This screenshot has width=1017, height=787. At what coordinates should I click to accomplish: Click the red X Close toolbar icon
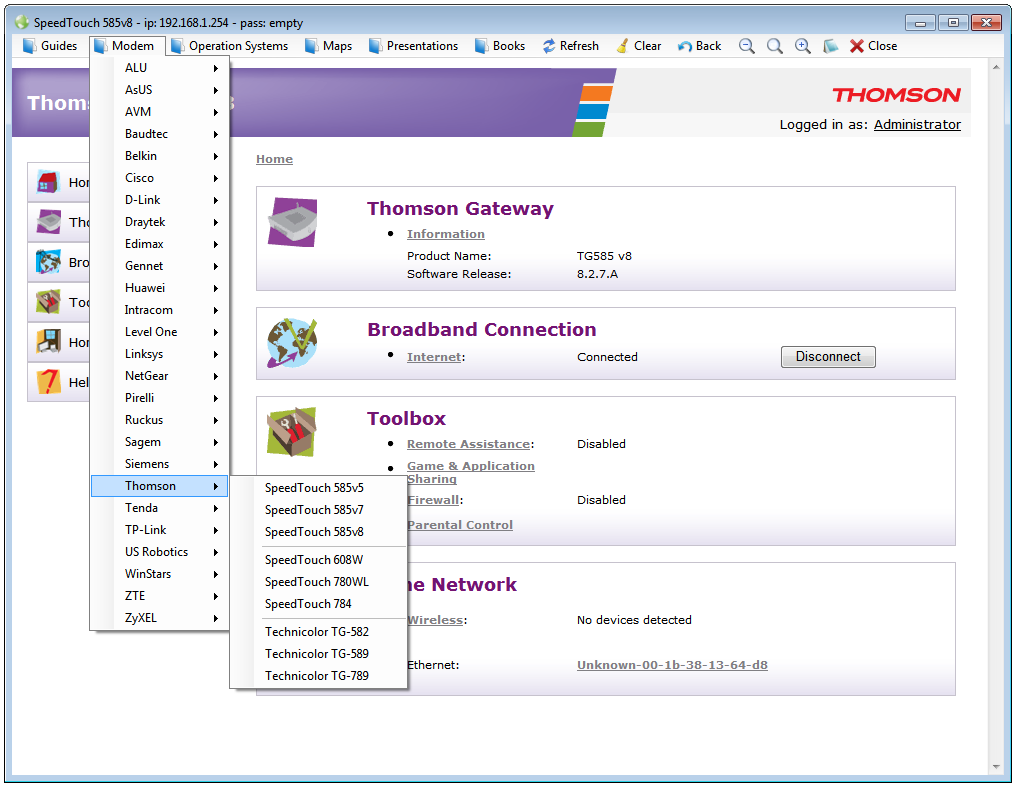(857, 46)
